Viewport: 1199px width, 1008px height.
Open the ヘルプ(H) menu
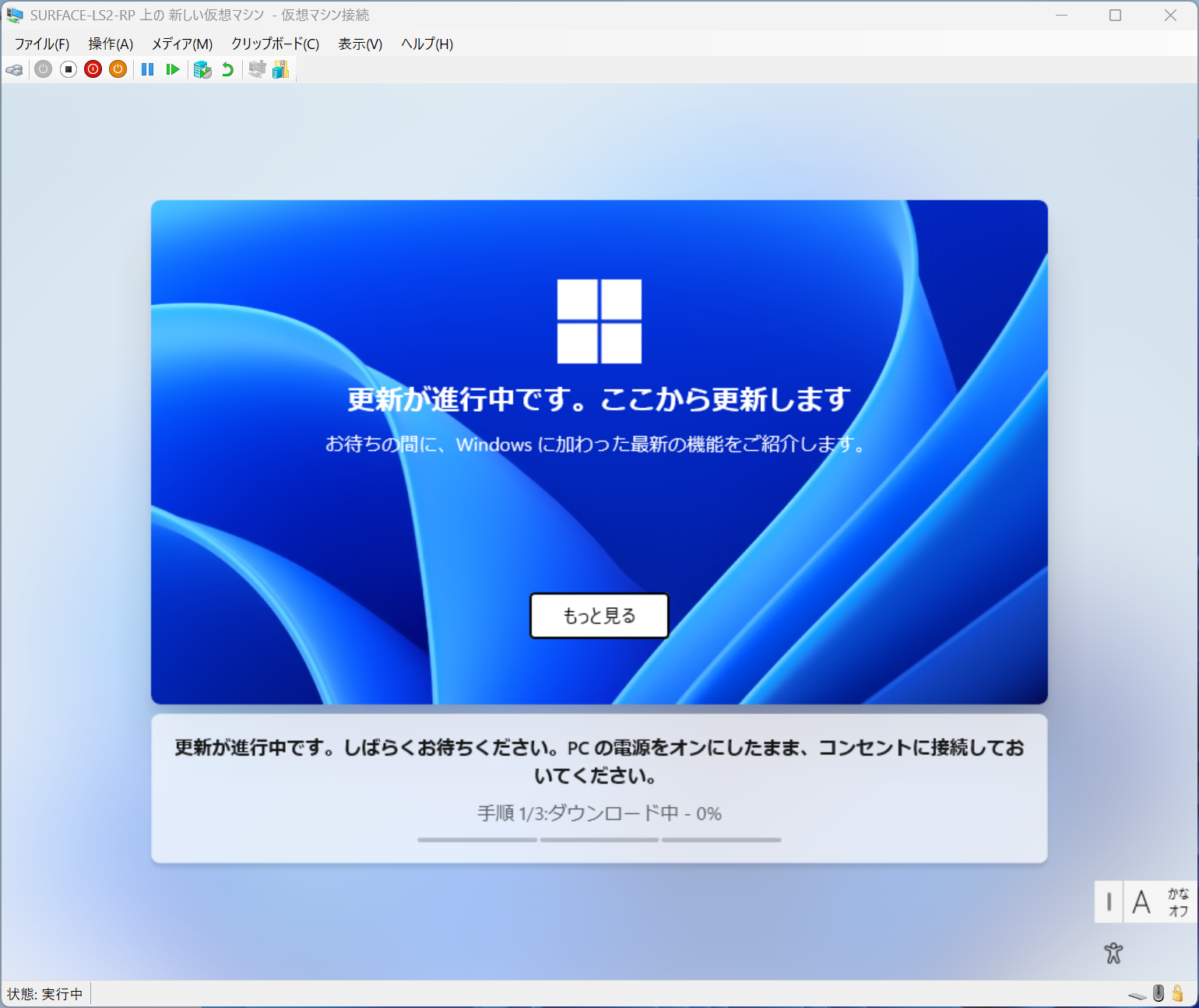pyautogui.click(x=426, y=44)
